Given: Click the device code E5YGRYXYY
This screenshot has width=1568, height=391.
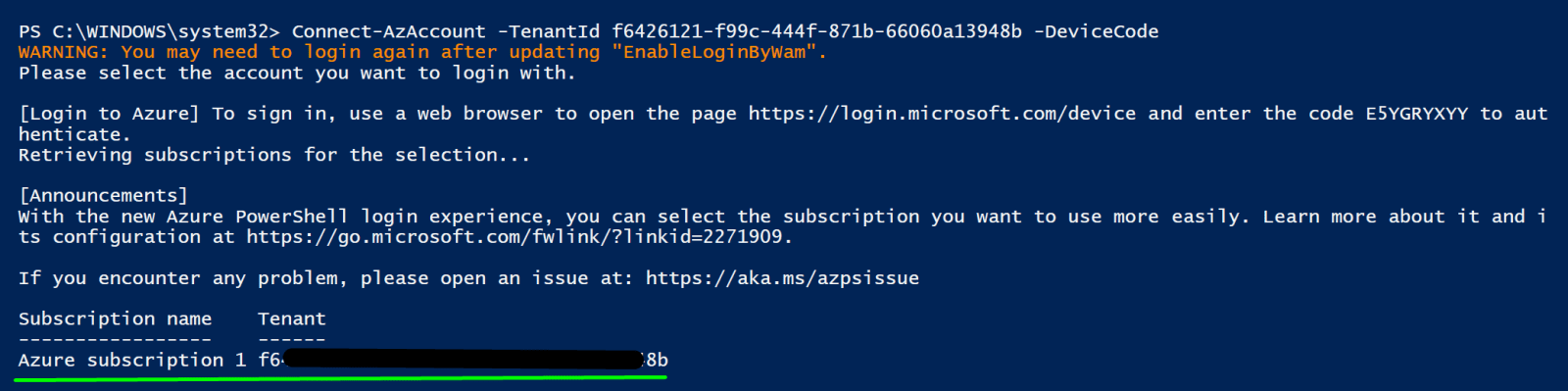Looking at the screenshot, I should 1417,114.
